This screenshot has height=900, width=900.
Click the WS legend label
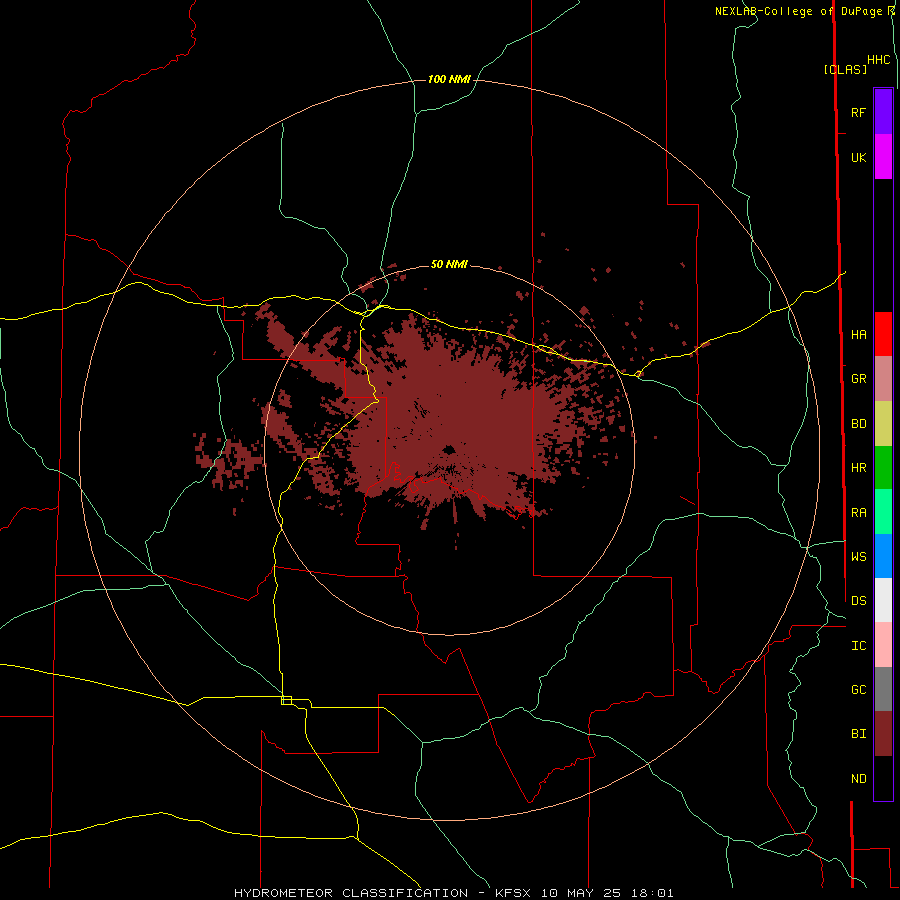click(858, 556)
